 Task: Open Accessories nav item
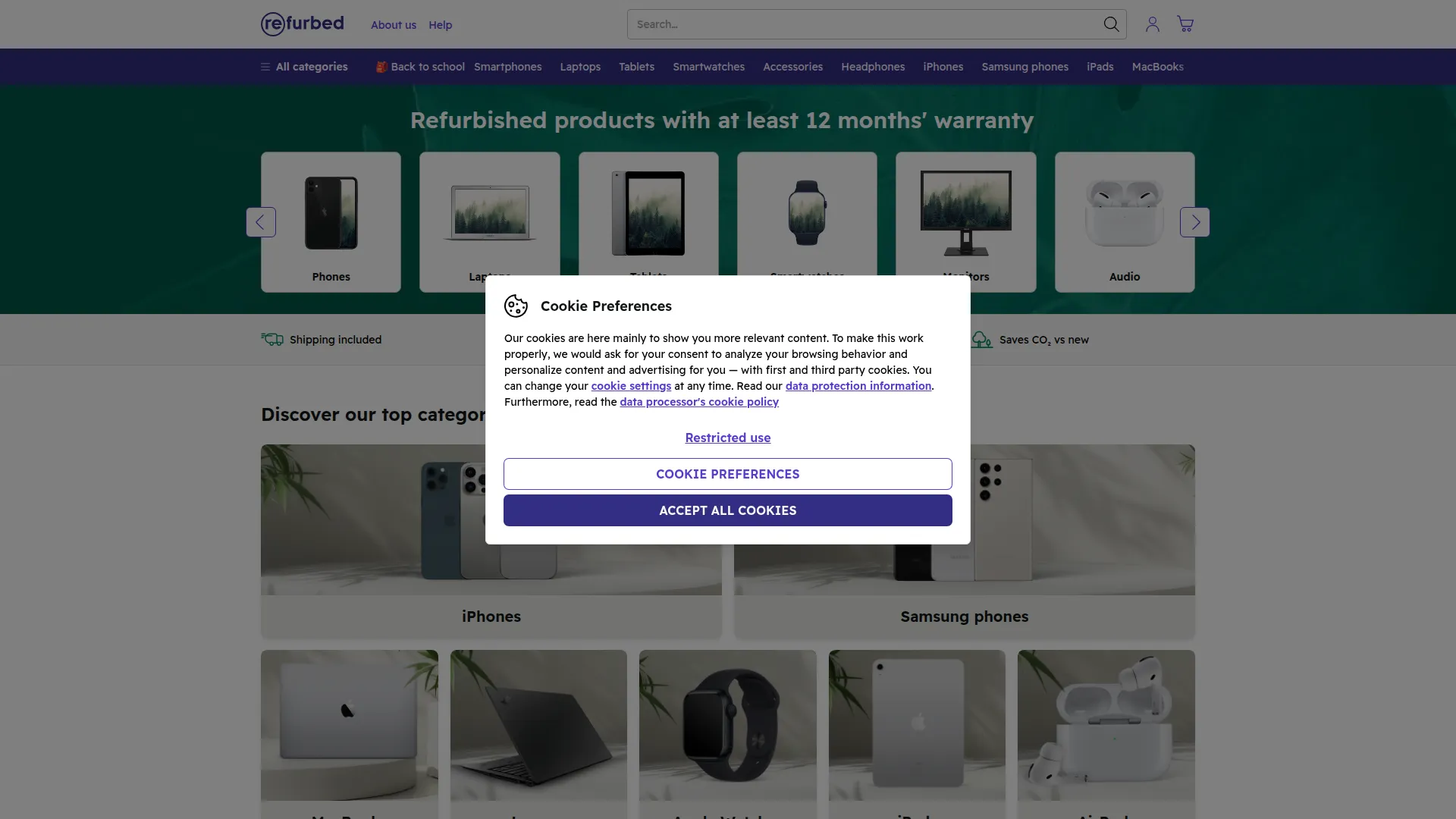(x=792, y=67)
